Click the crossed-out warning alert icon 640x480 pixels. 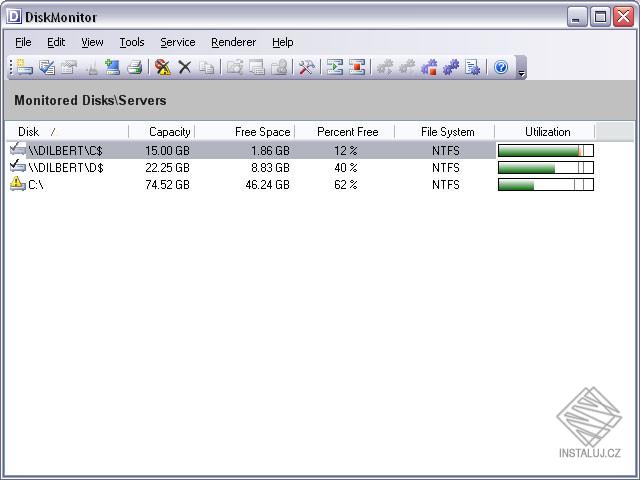[x=163, y=67]
